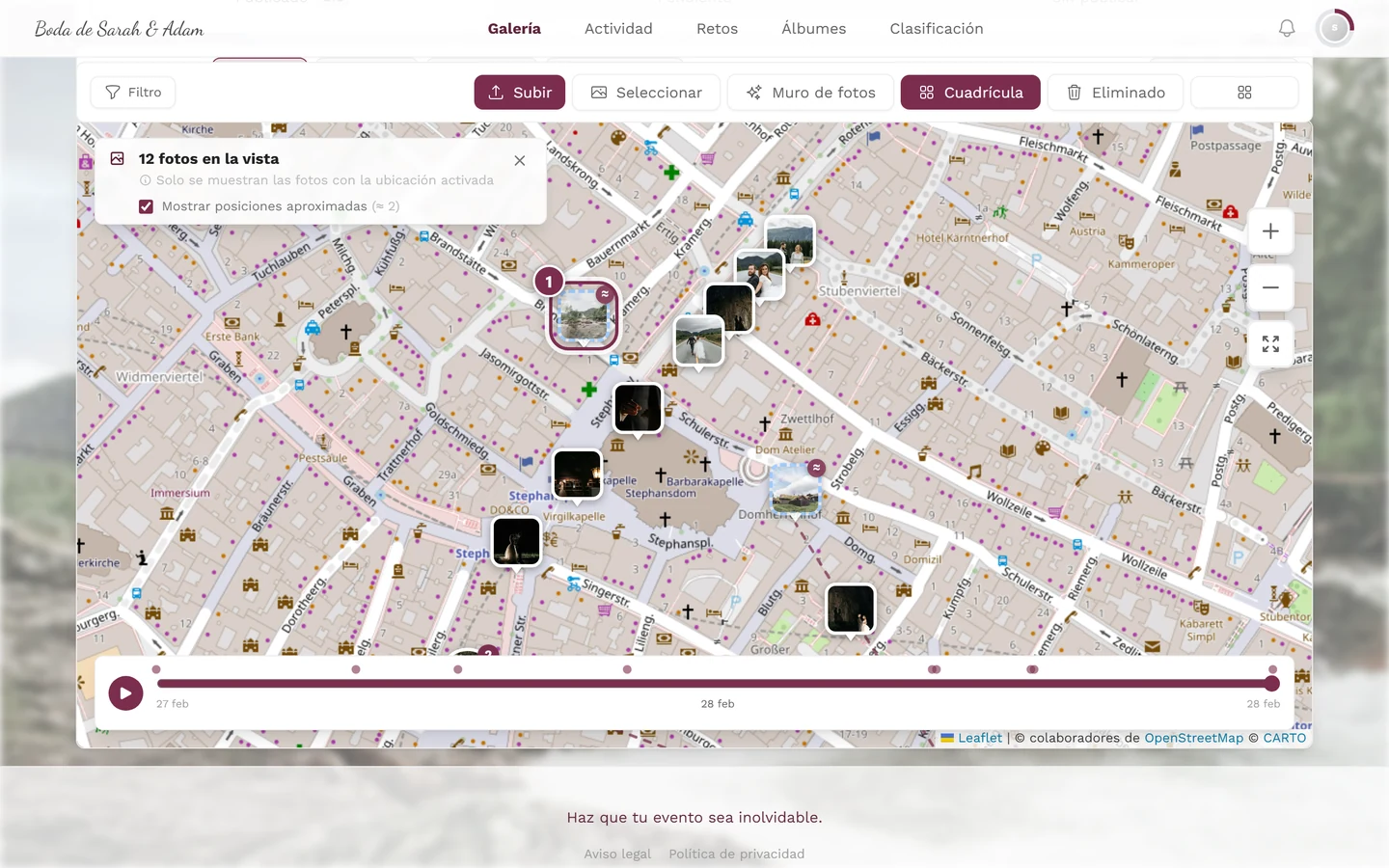Click the unlabeled grid icon button after Eliminado
The height and width of the screenshot is (868, 1389).
pos(1244,93)
